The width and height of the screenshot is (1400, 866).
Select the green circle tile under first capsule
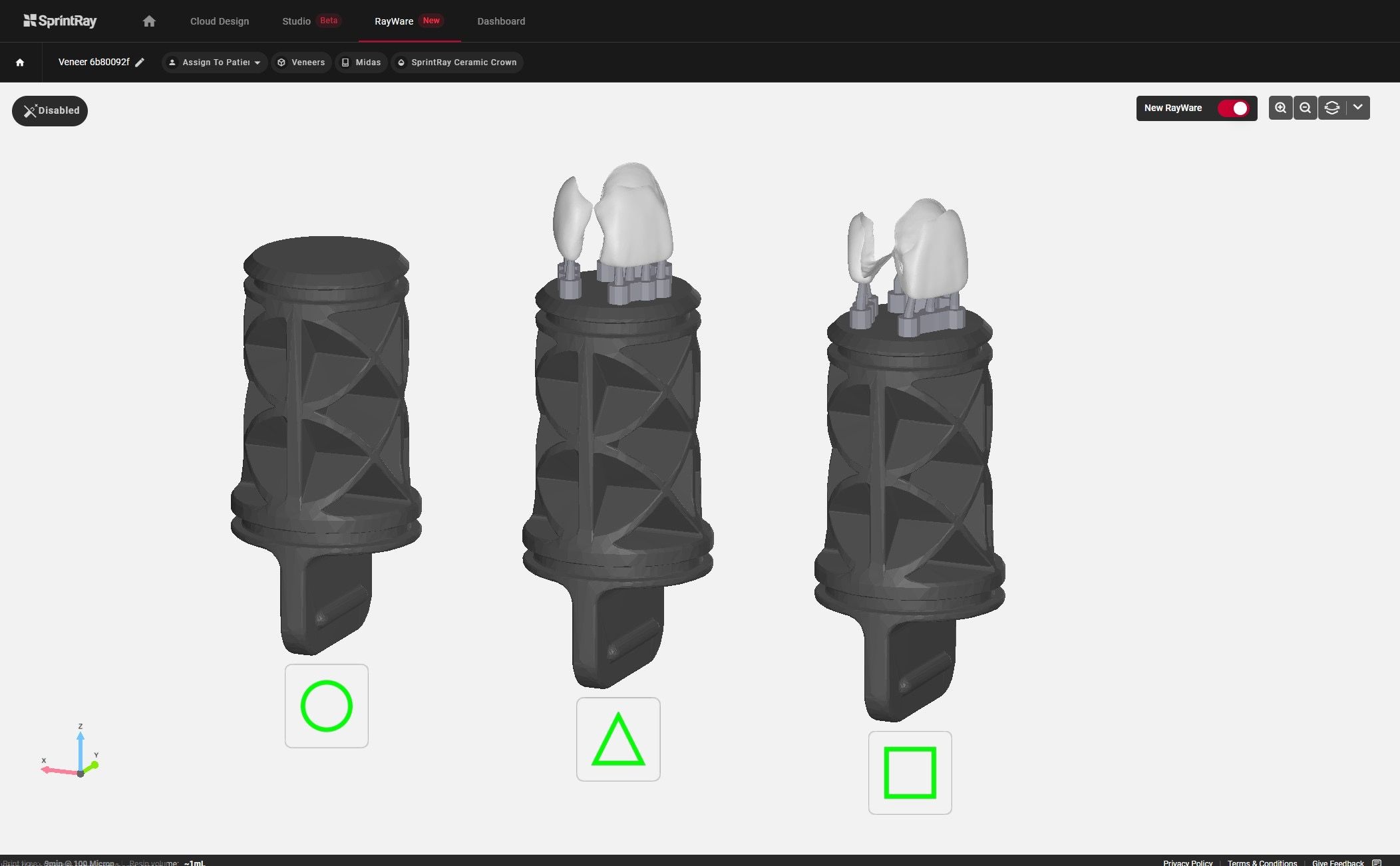tap(327, 706)
